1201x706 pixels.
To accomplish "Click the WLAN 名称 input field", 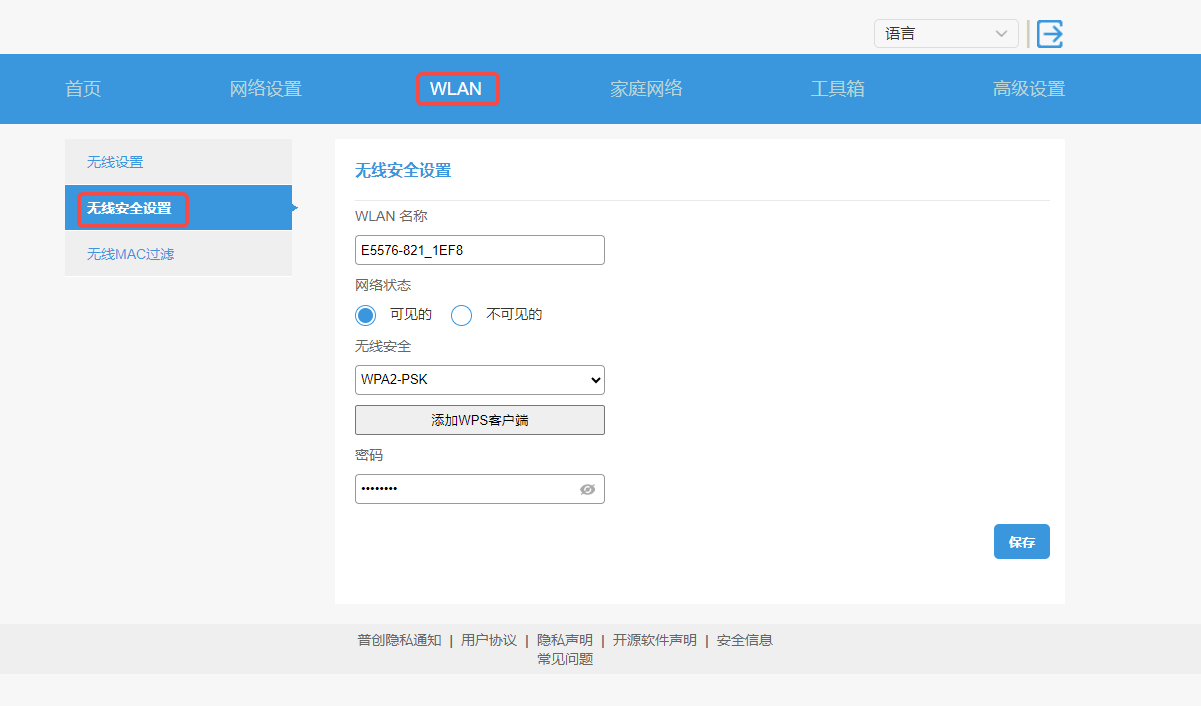I will pyautogui.click(x=479, y=250).
